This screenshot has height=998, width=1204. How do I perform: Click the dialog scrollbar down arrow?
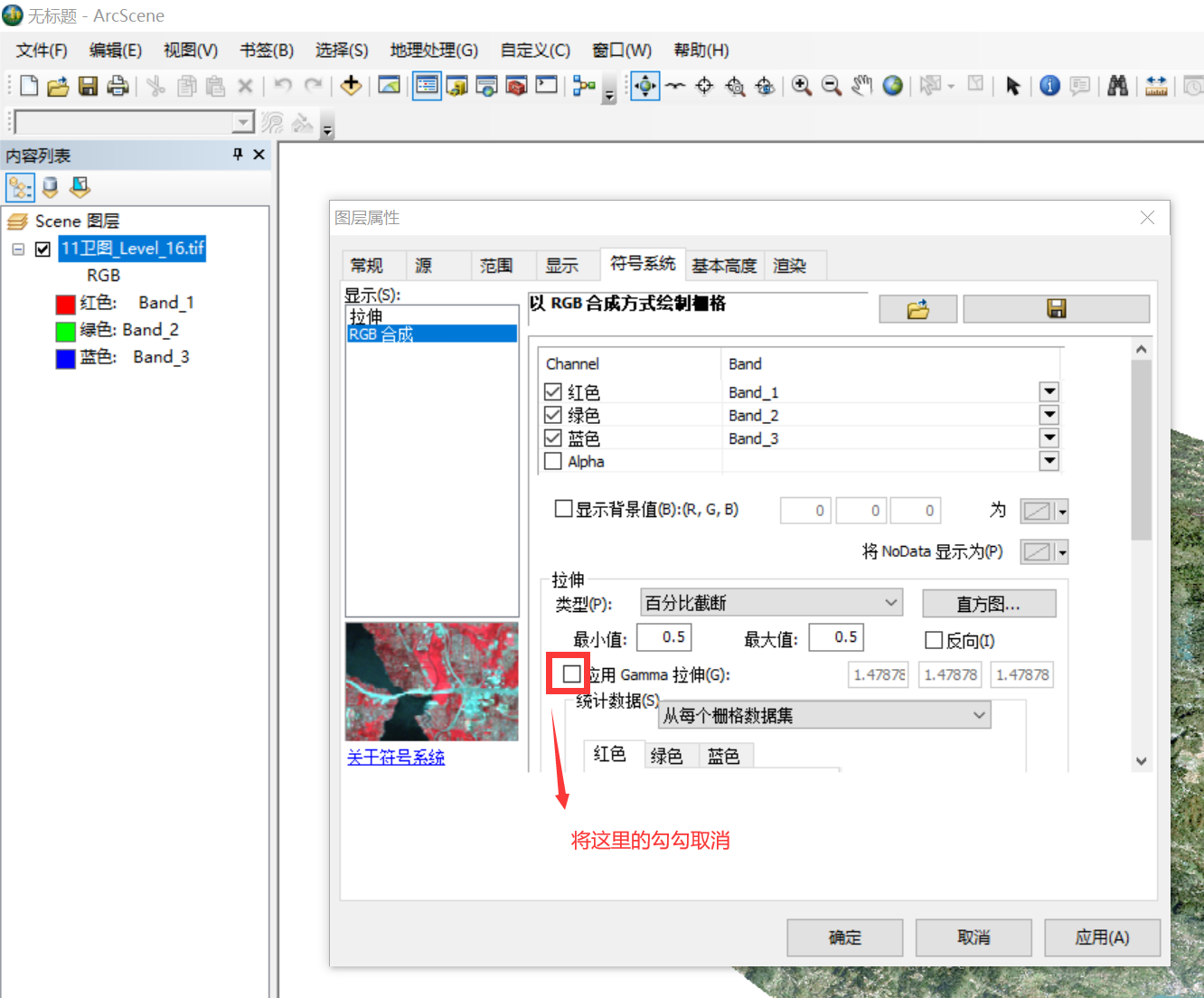coord(1141,760)
